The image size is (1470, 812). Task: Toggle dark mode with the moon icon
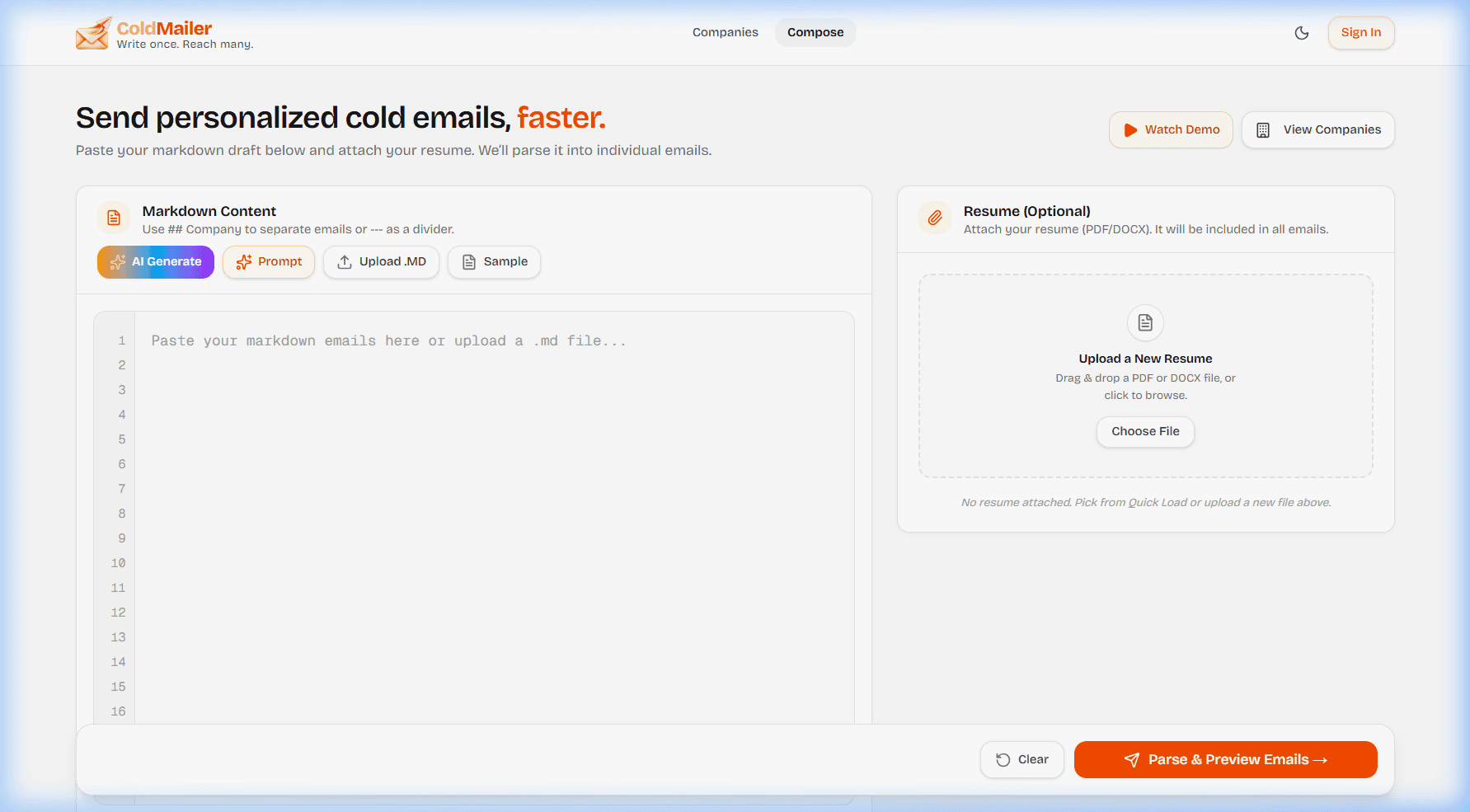[1302, 33]
